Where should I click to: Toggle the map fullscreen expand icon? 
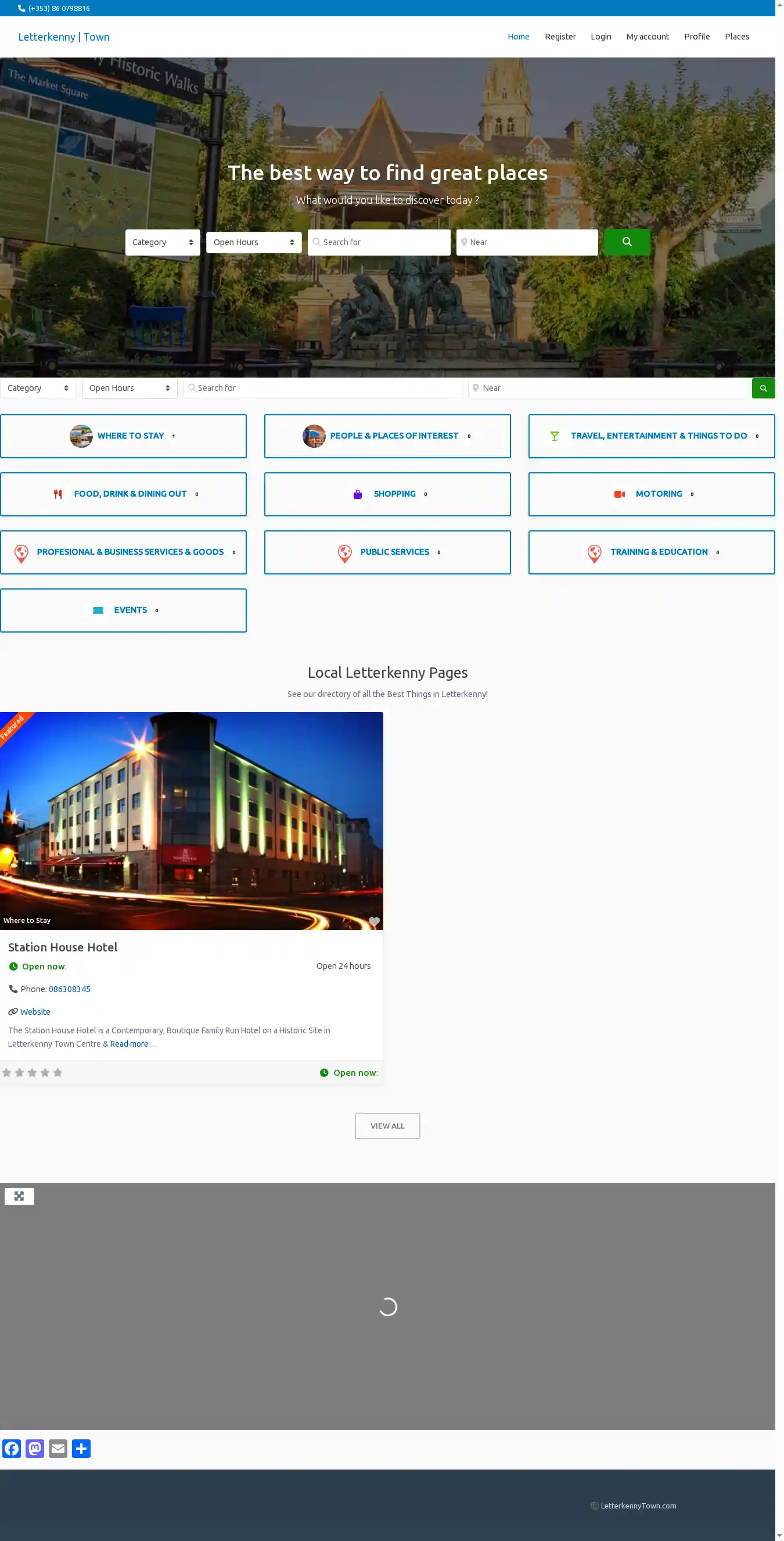[x=19, y=1196]
